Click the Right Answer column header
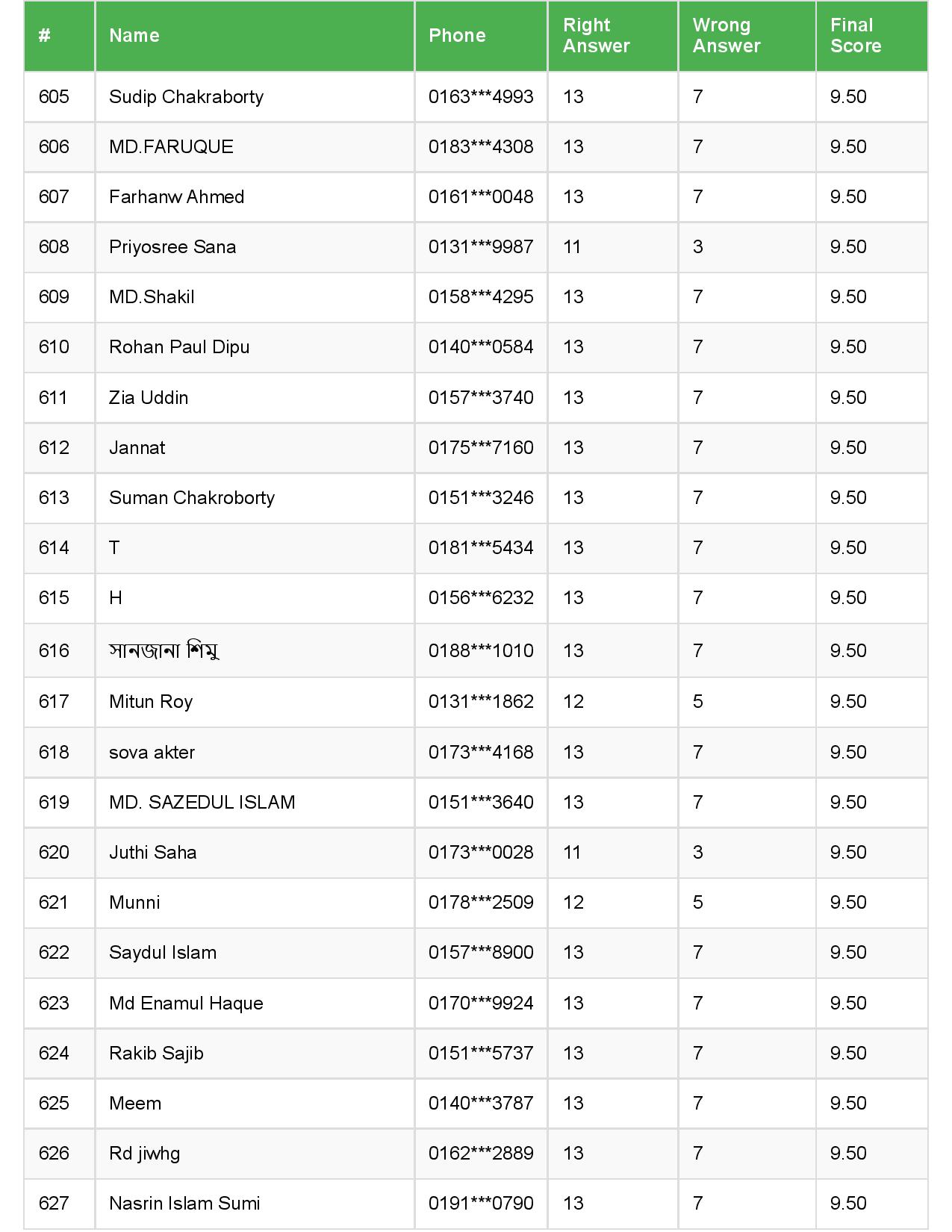 click(596, 36)
